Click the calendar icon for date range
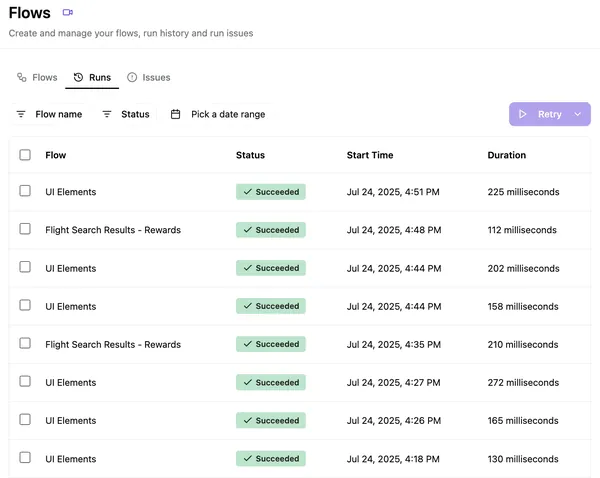This screenshot has height=478, width=600. point(175,114)
